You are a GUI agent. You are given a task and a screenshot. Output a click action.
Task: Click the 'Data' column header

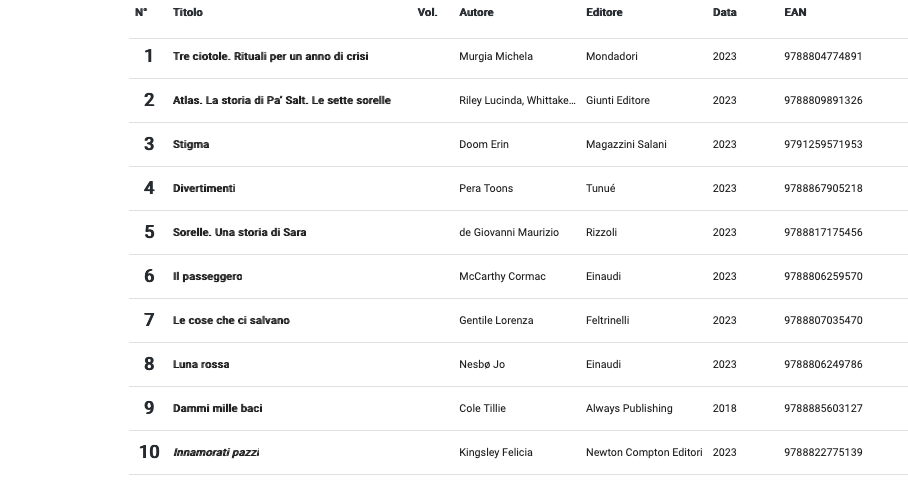[724, 13]
